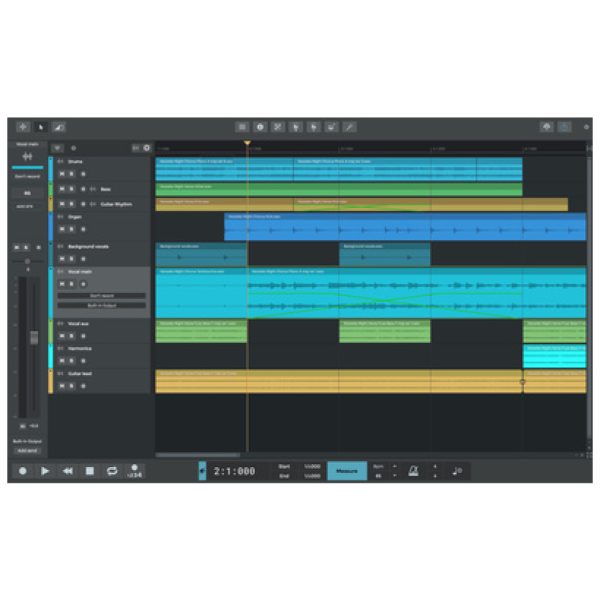Click the plus stepper right of metronome
600x600 pixels.
tap(435, 466)
